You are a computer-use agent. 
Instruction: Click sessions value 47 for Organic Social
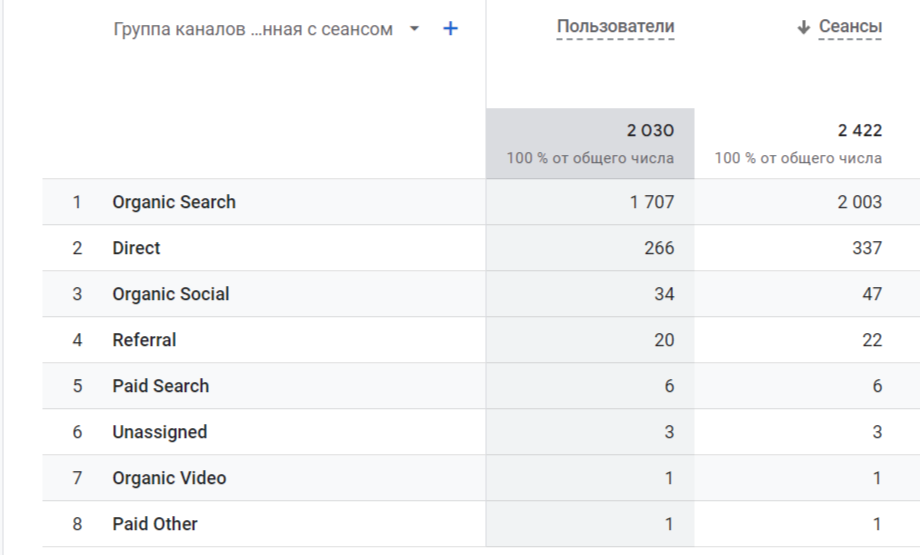pos(871,294)
